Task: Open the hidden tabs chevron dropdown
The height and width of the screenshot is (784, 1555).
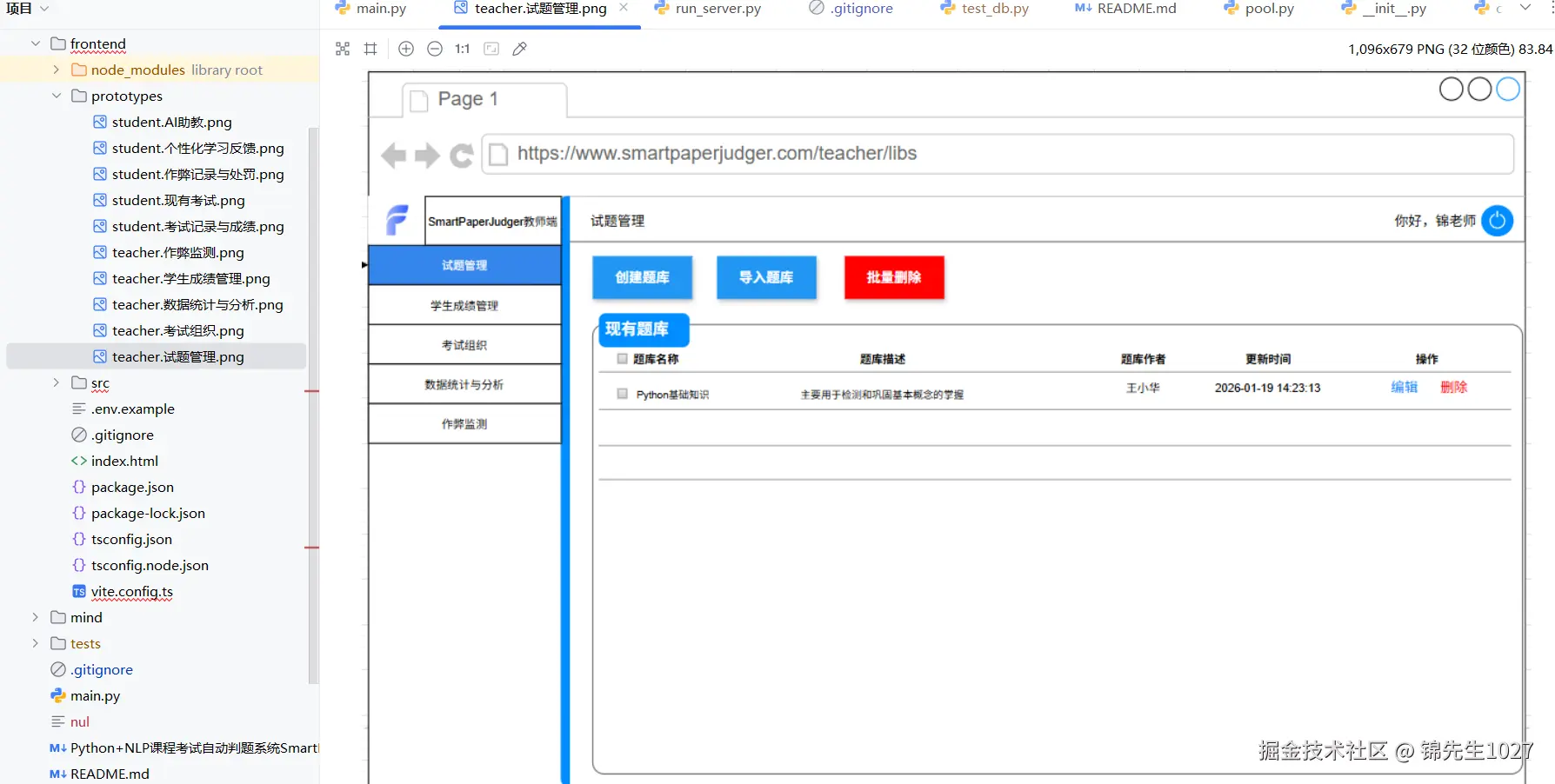Action: [1526, 9]
